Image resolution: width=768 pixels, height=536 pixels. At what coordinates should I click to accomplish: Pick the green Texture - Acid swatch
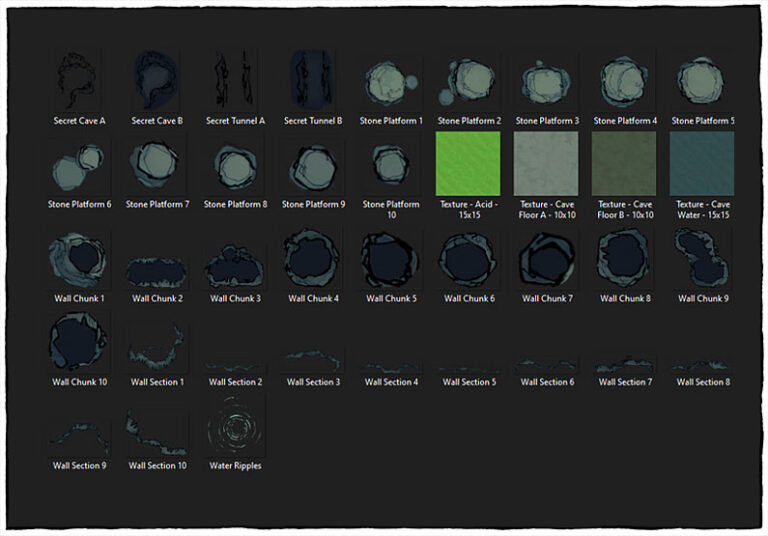pyautogui.click(x=469, y=164)
